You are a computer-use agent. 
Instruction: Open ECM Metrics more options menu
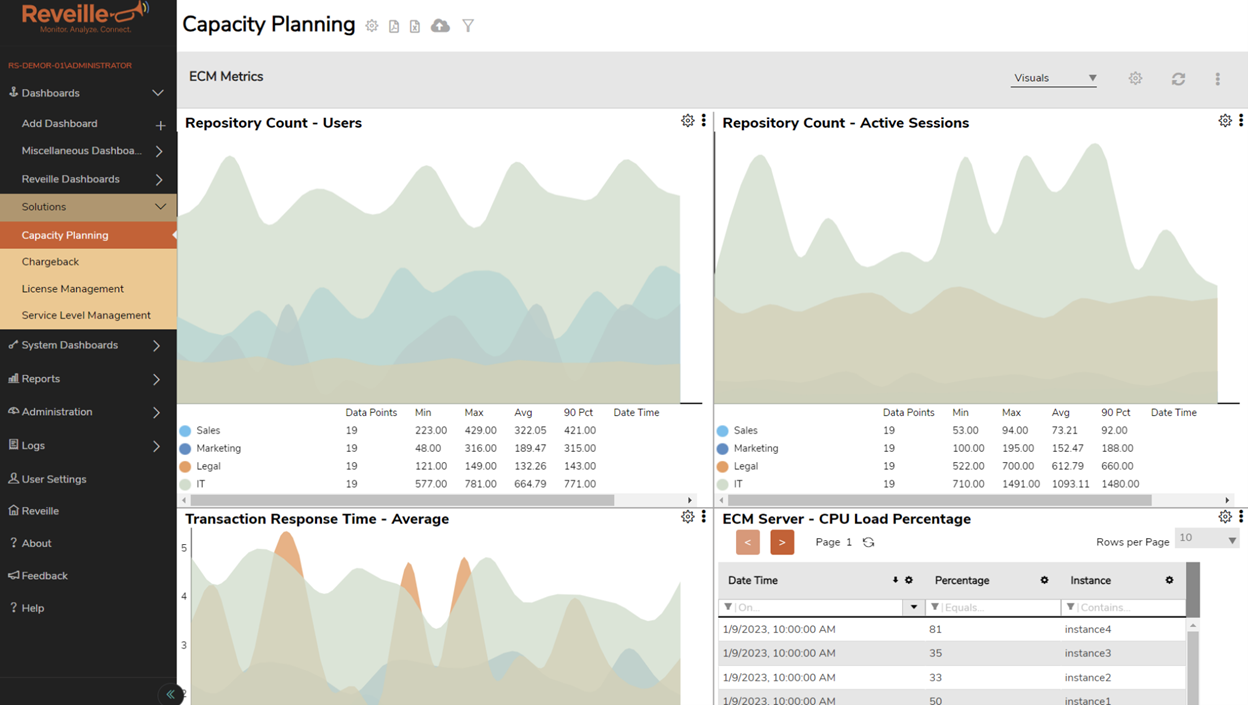coord(1217,78)
